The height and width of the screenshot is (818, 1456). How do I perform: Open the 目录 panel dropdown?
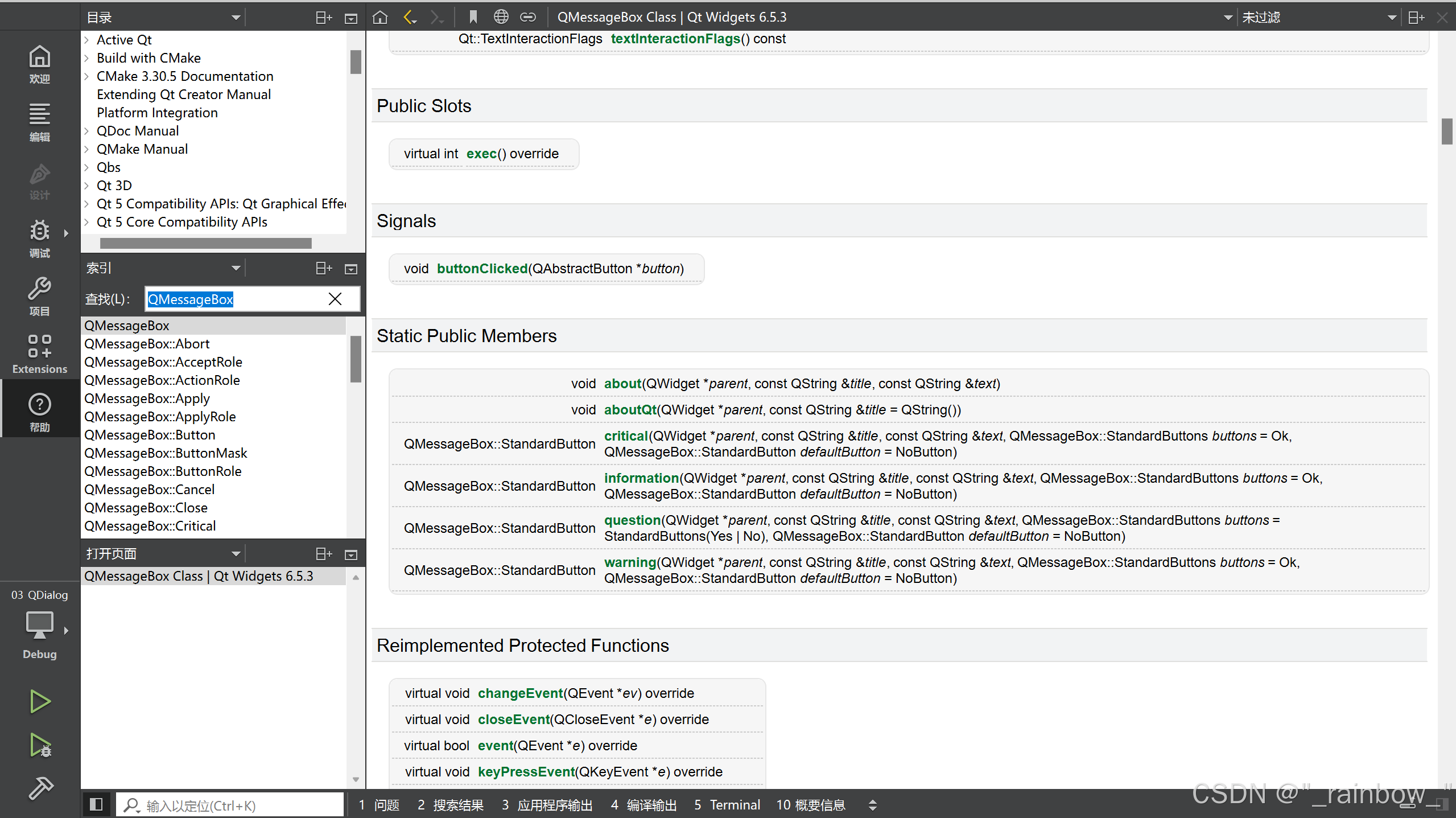pos(236,18)
